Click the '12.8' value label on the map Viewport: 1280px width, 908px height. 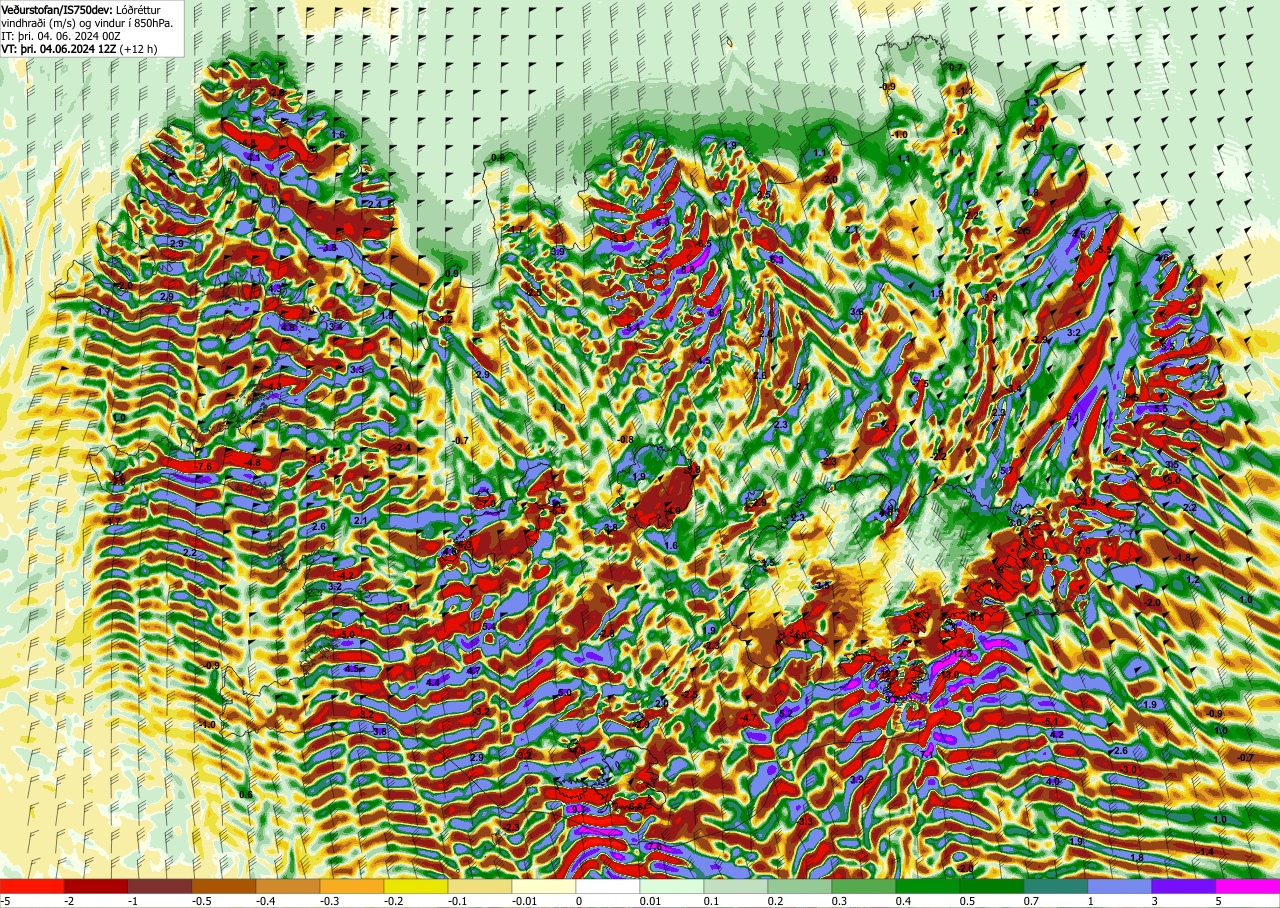[x=963, y=653]
